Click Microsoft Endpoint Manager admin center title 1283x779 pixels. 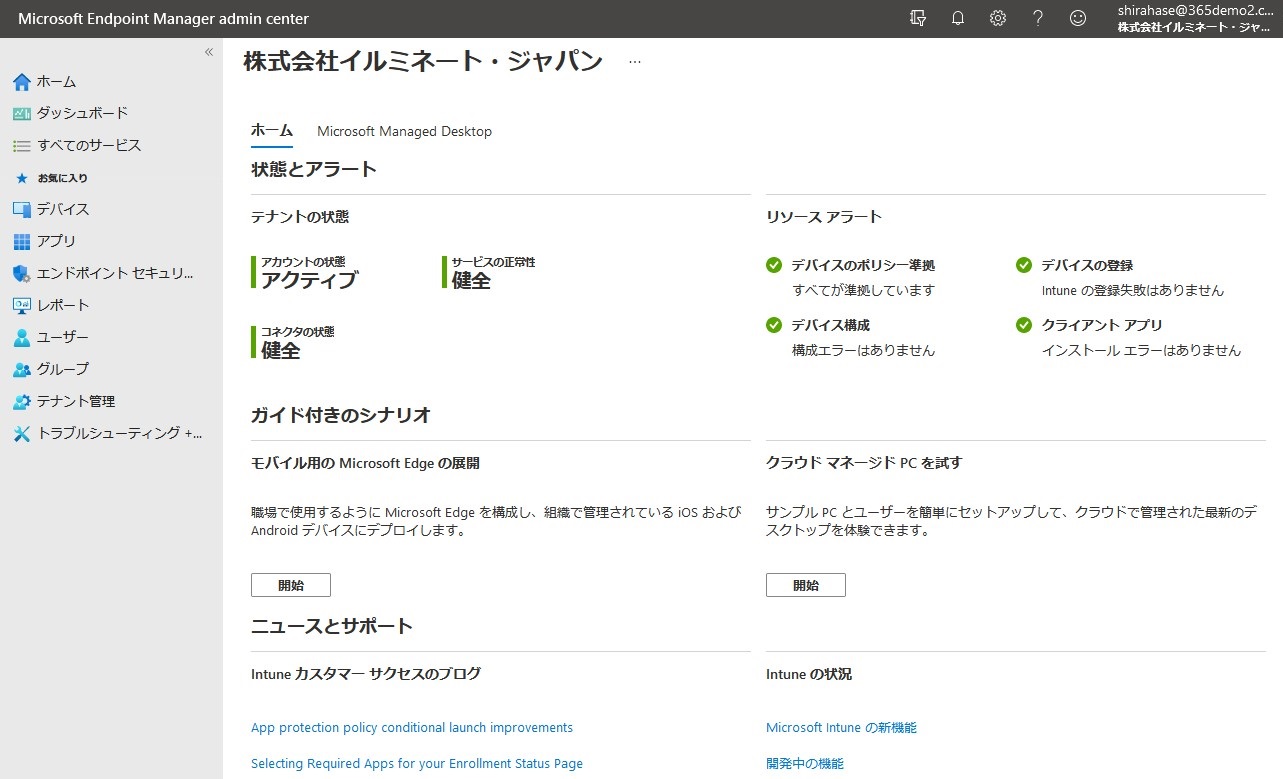(x=164, y=19)
